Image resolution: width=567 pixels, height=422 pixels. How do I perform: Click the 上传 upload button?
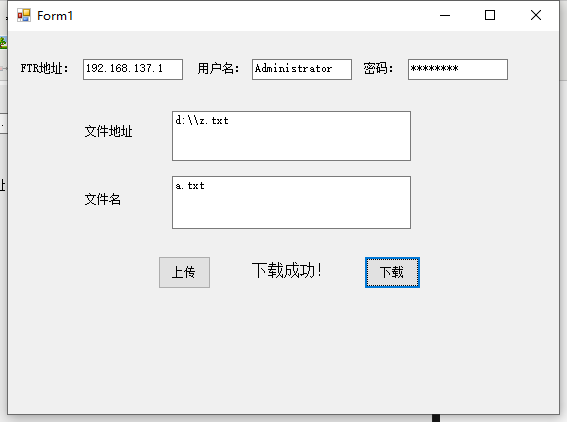click(184, 273)
